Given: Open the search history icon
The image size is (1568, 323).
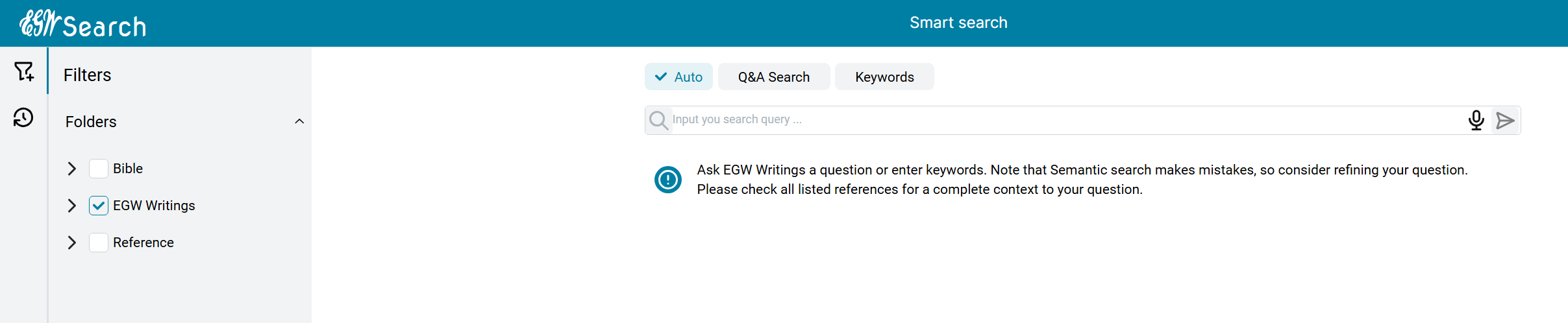Looking at the screenshot, I should point(23,117).
